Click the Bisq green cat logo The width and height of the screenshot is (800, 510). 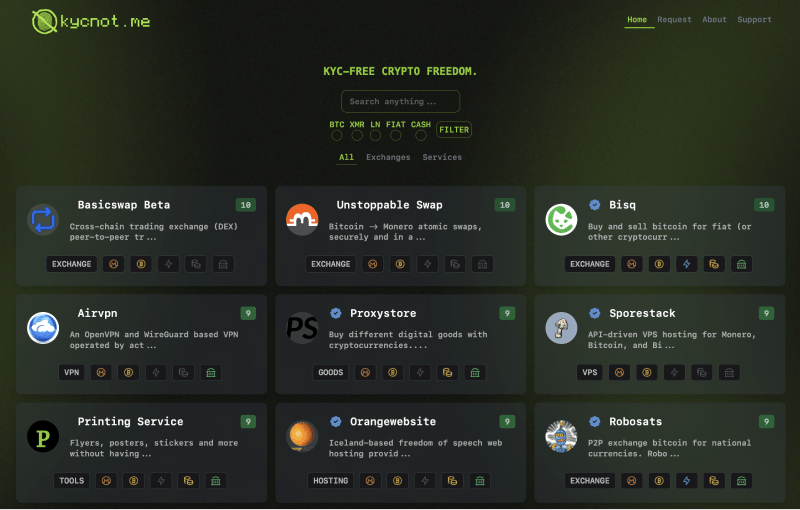point(561,220)
